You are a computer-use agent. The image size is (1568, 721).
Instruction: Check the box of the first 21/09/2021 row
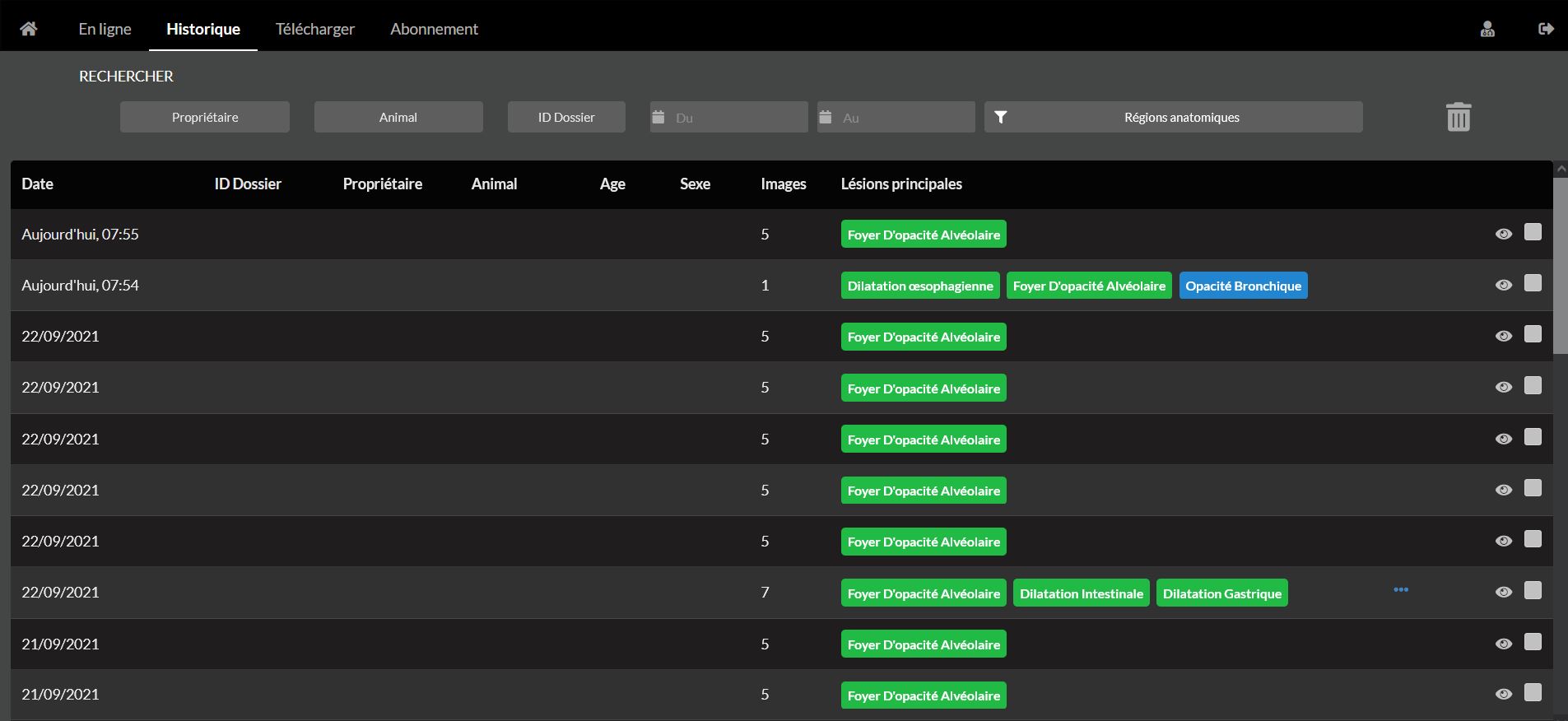pos(1533,642)
